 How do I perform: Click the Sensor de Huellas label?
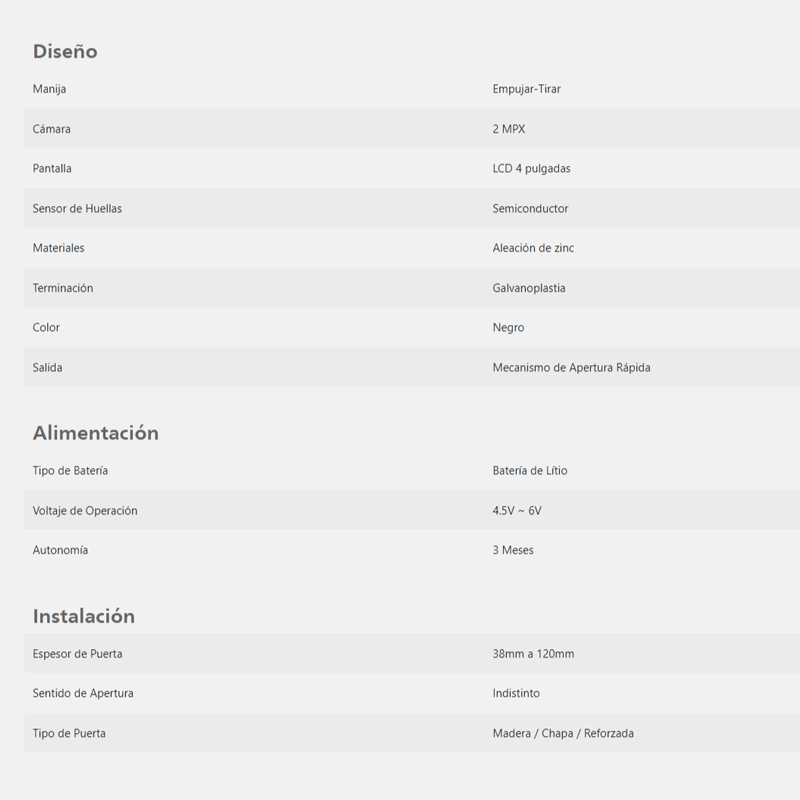tap(77, 208)
